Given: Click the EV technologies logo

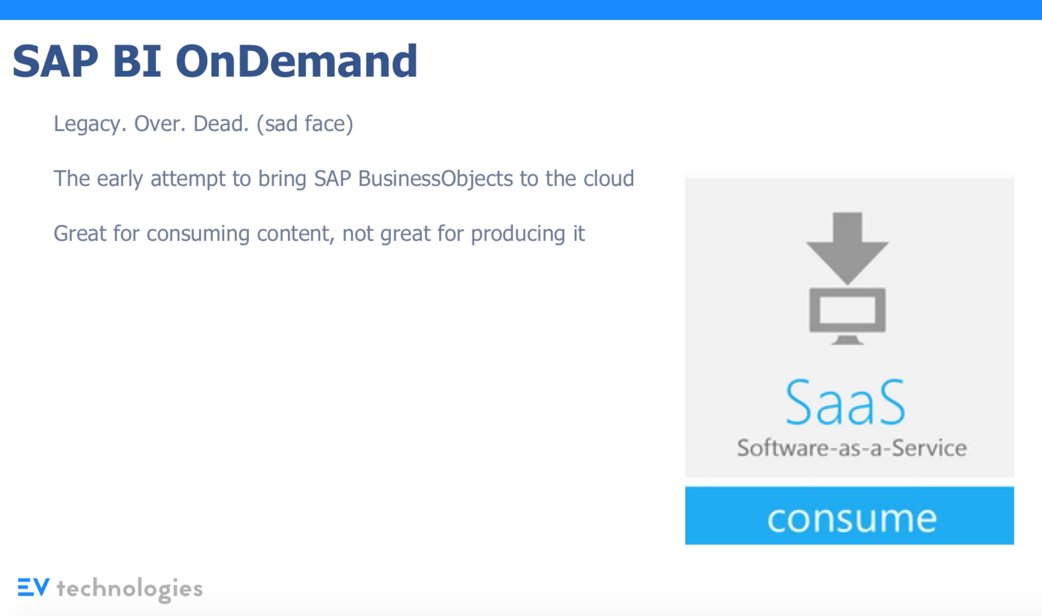Looking at the screenshot, I should (110, 588).
